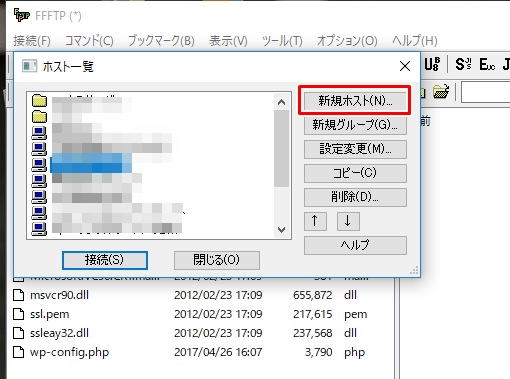Click size 217,615 of ssl.pem
Screen dimensions: 510x379
point(313,314)
